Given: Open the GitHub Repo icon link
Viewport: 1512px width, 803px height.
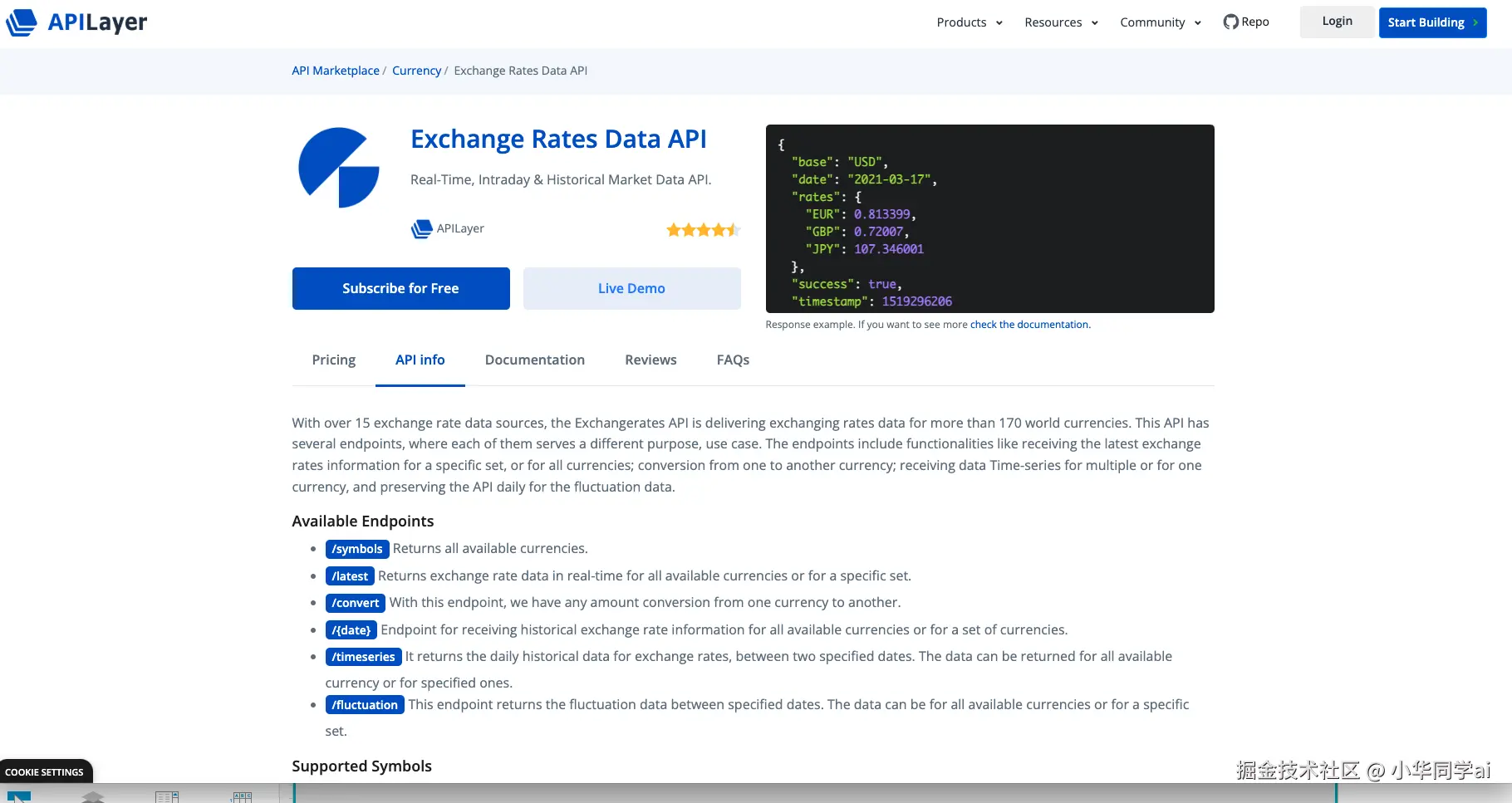Looking at the screenshot, I should [x=1230, y=22].
